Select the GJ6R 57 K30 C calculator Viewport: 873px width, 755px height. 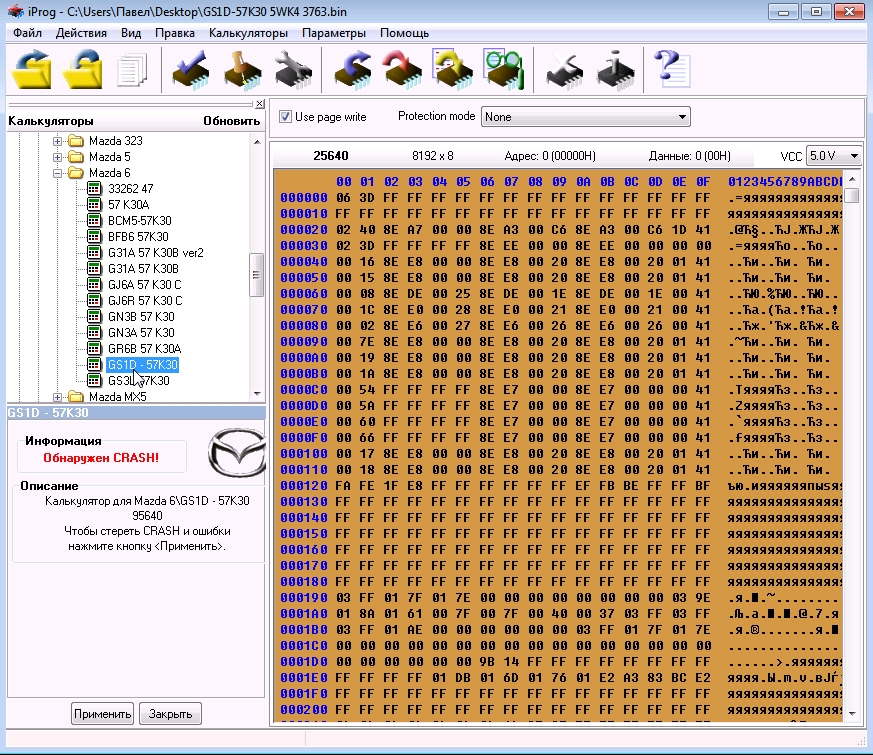point(145,301)
